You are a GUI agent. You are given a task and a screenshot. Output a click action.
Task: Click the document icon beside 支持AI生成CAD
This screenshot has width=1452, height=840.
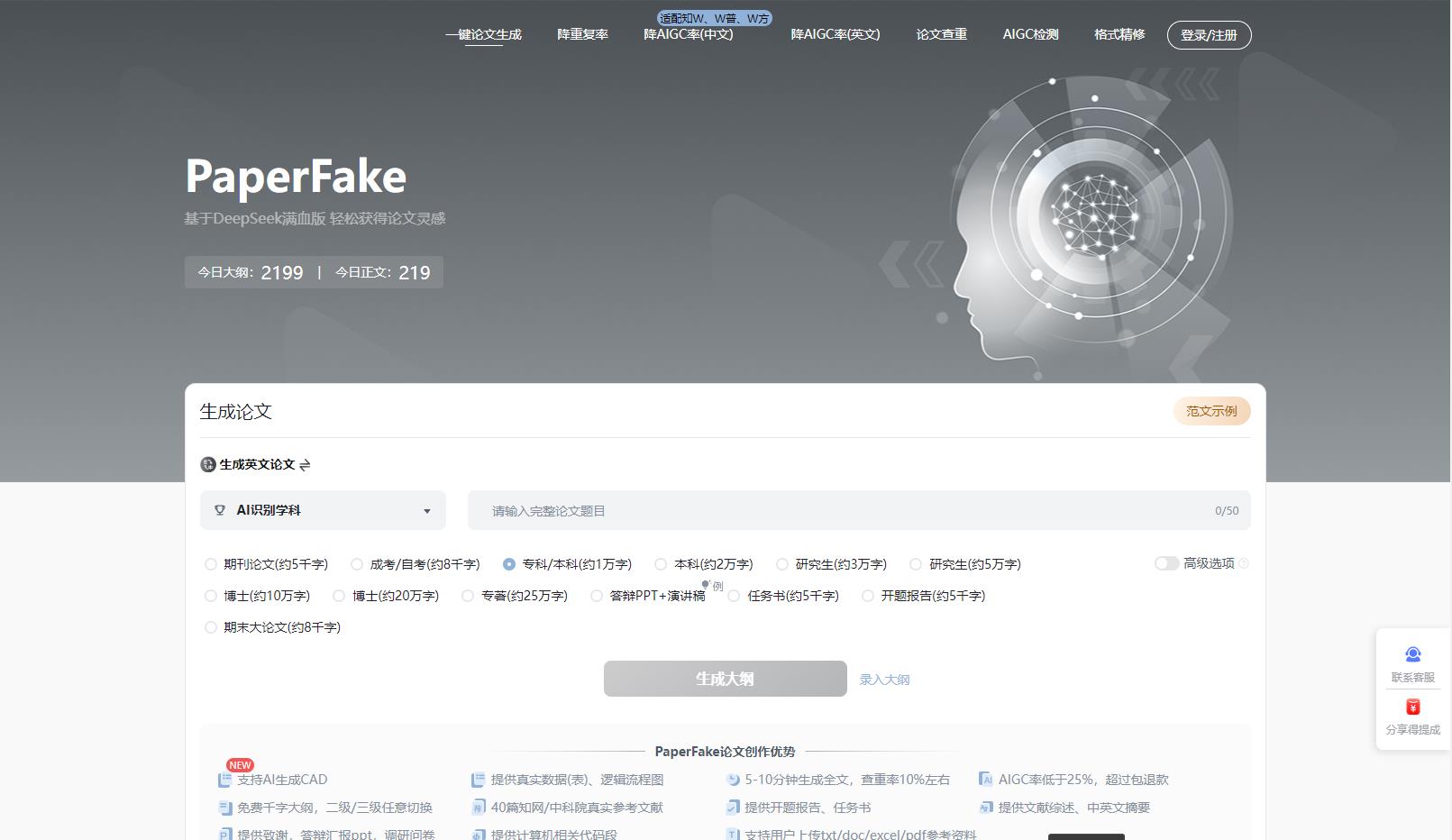tap(224, 779)
